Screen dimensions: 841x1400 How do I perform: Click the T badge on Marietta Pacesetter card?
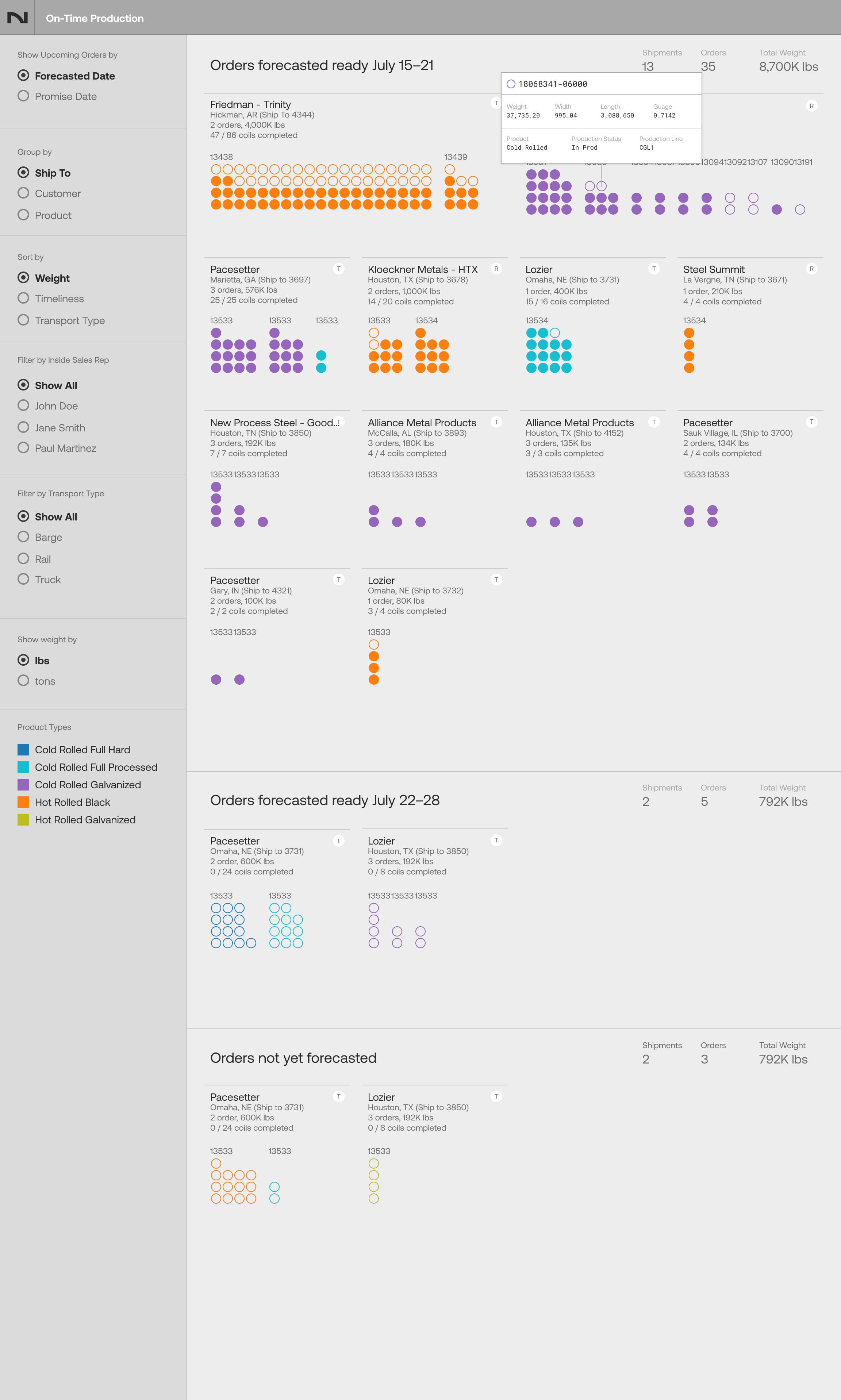(338, 269)
